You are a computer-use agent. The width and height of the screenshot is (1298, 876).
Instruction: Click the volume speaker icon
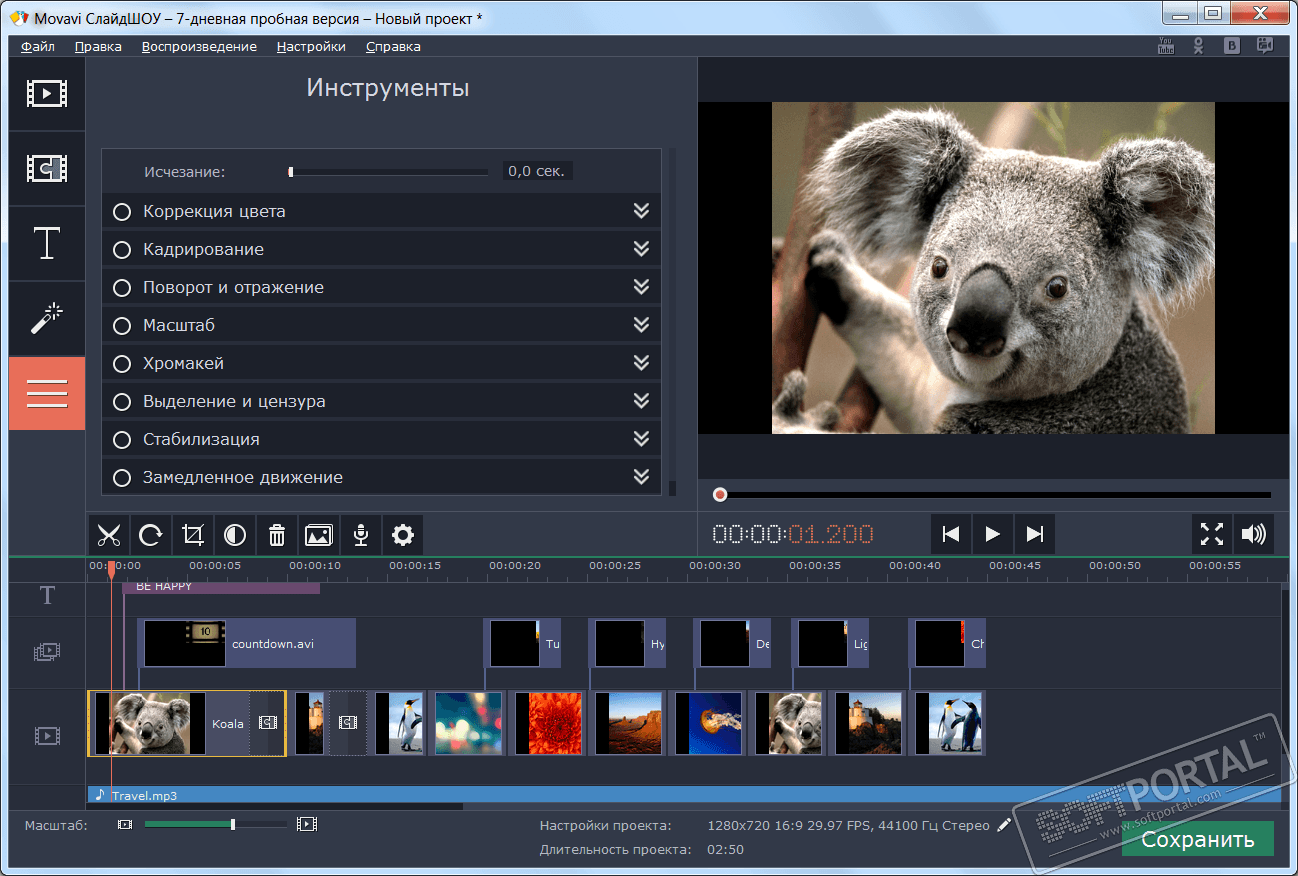(1253, 534)
